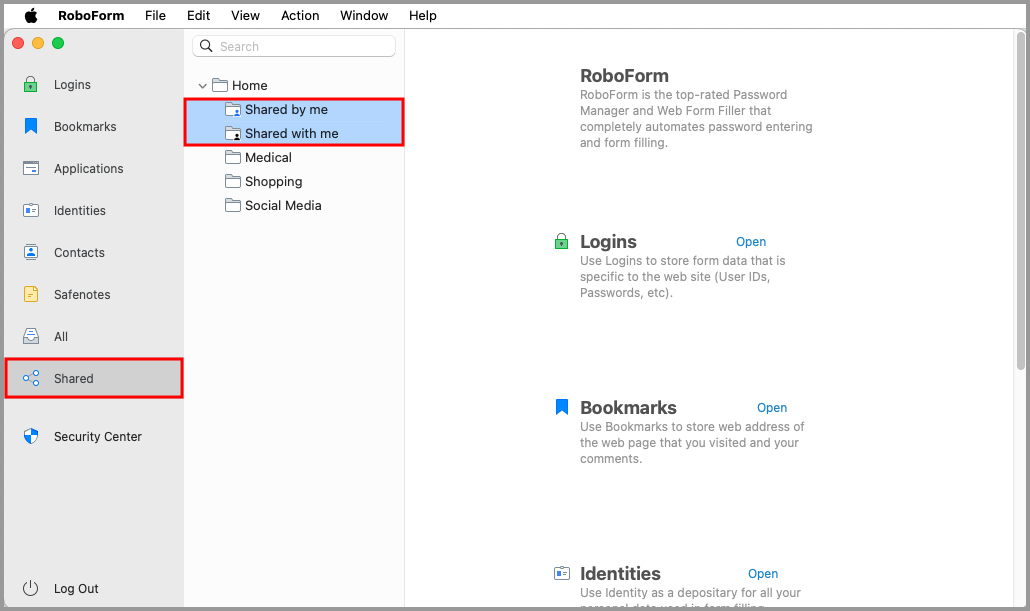Click the Bookmarks heading in main pane
The image size is (1030, 611).
coord(628,408)
